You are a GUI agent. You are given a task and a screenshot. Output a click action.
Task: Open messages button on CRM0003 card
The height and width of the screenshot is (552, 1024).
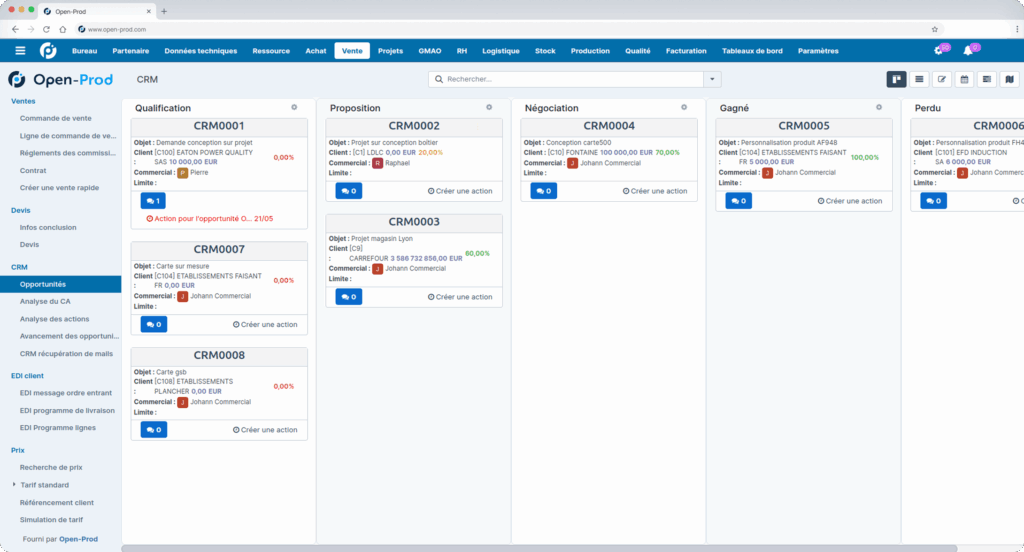point(349,297)
